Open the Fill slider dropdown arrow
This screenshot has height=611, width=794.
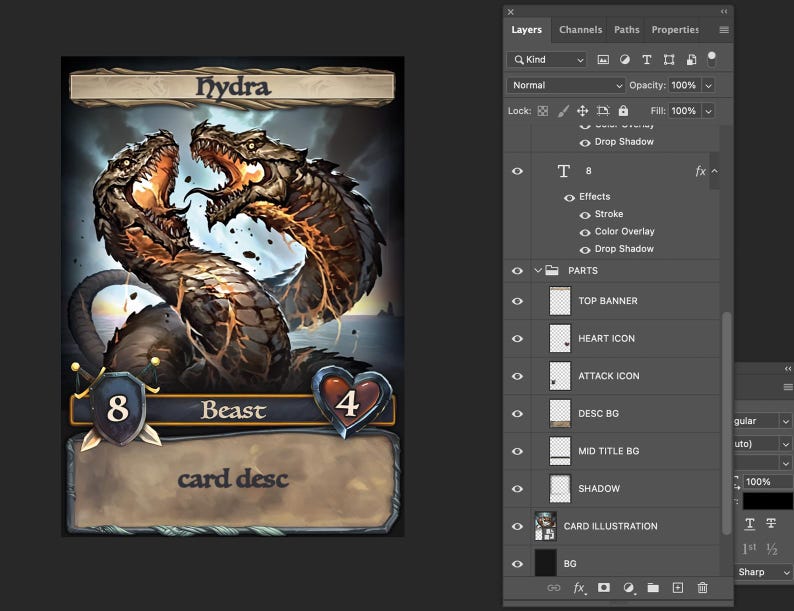tap(709, 111)
